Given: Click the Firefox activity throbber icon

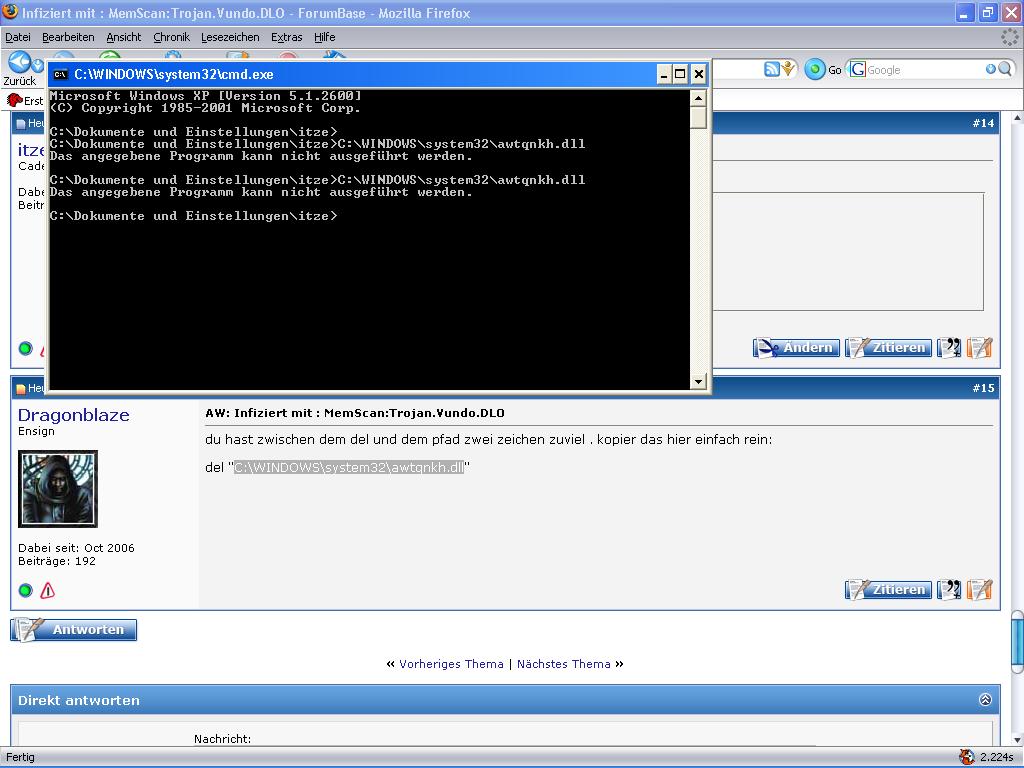Looking at the screenshot, I should pos(1010,37).
